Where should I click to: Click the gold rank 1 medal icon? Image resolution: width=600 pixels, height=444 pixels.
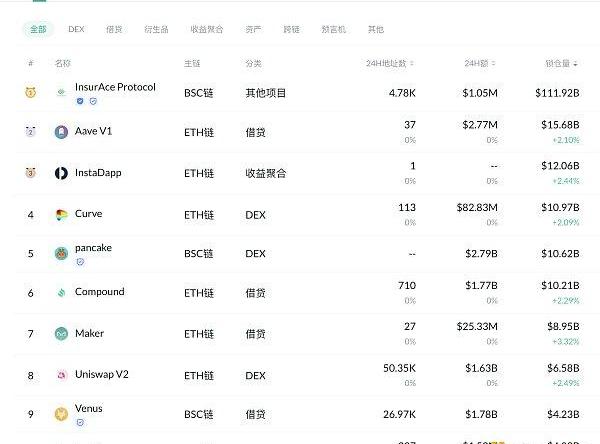31,92
